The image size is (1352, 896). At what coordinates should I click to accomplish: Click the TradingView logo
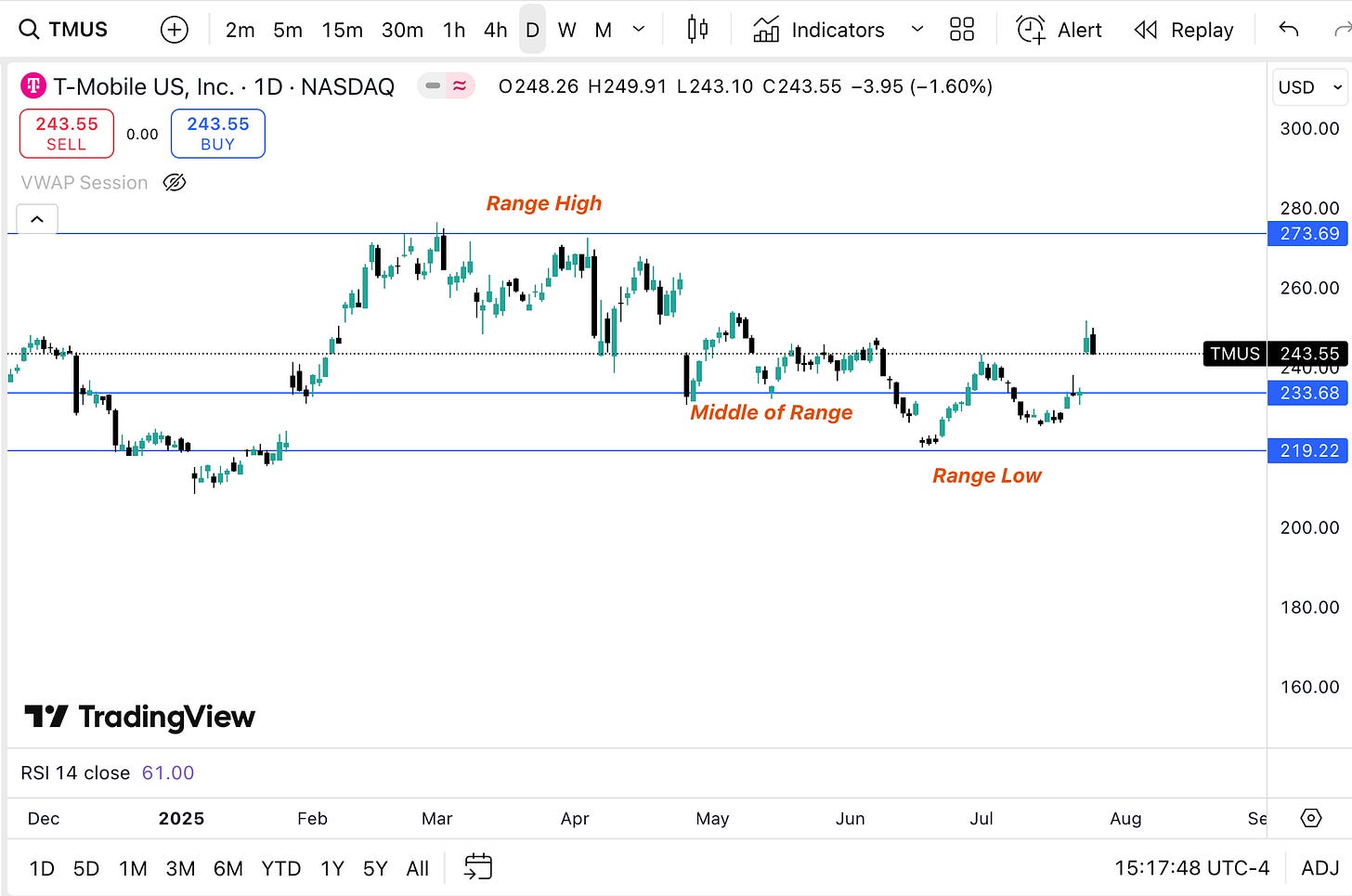[x=139, y=717]
